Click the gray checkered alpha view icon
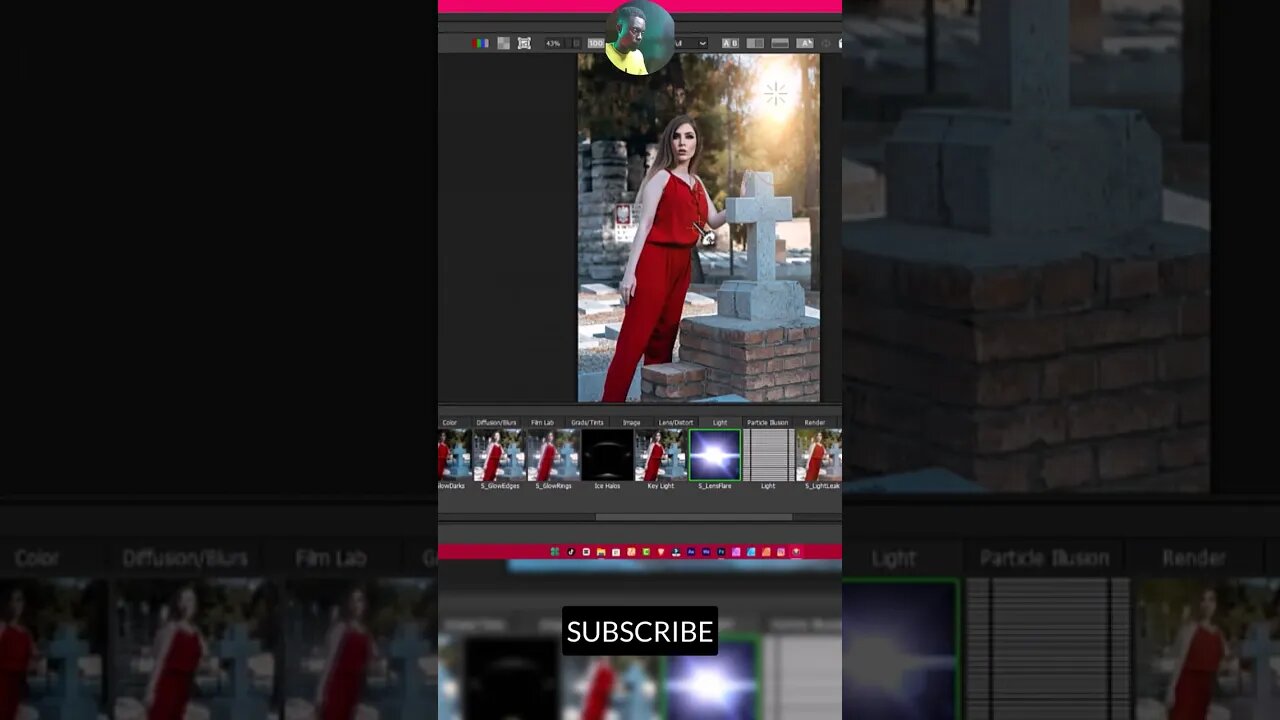 503,43
